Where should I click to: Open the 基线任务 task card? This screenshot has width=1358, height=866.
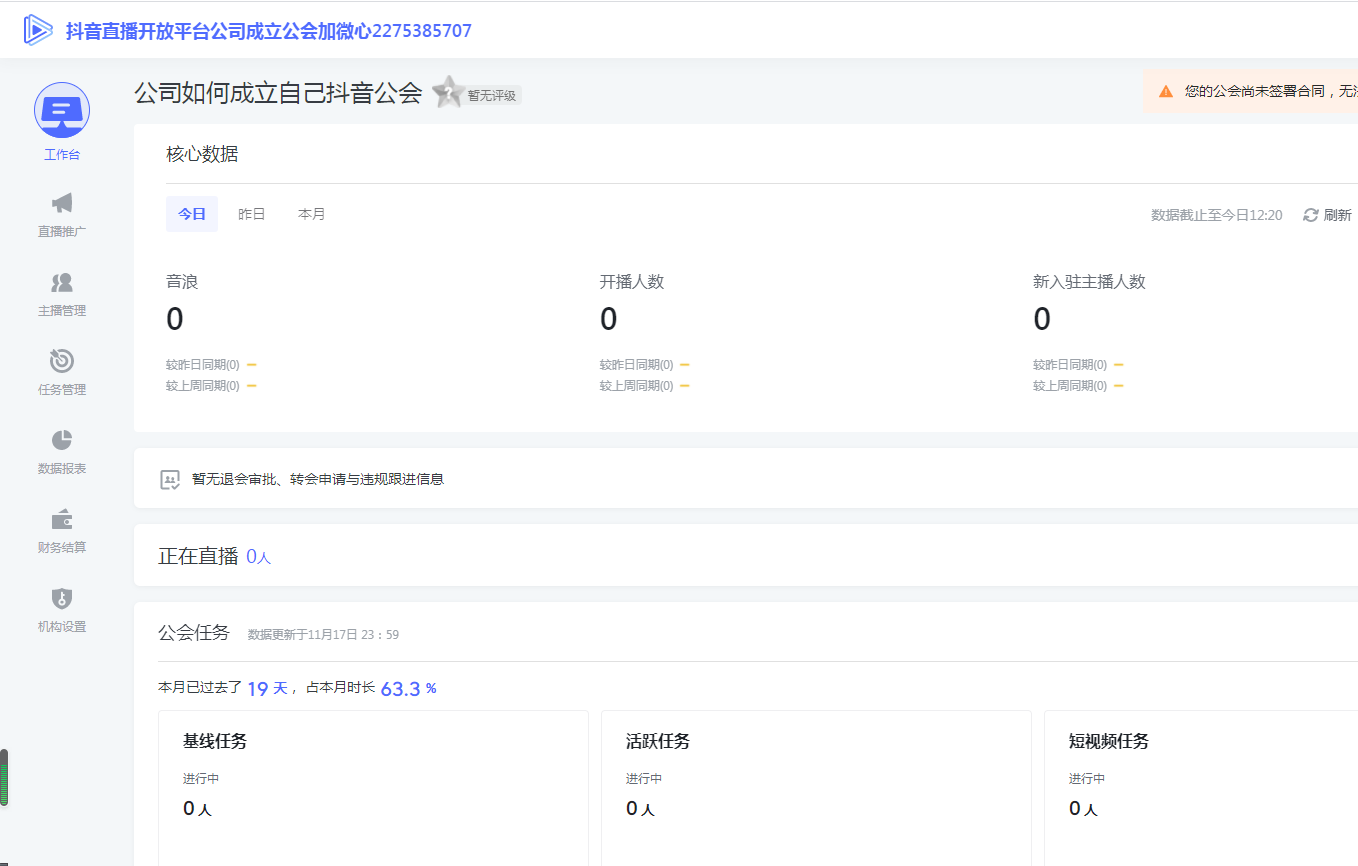373,788
